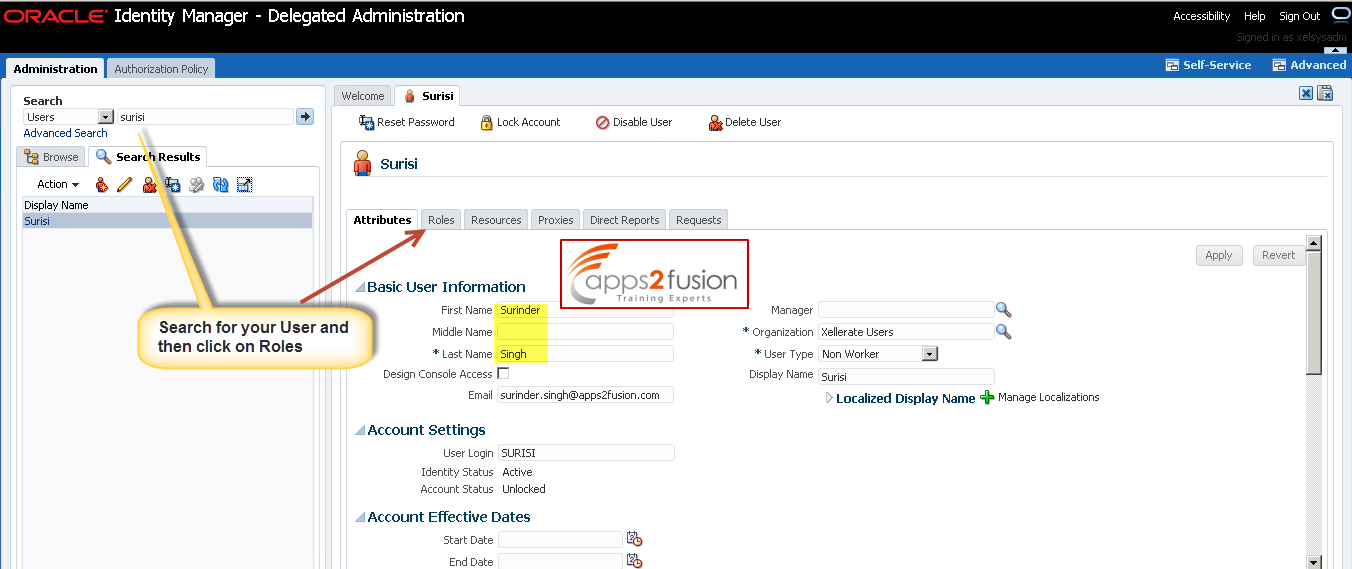Switch to the Browse tab
The image size is (1352, 569).
click(52, 157)
